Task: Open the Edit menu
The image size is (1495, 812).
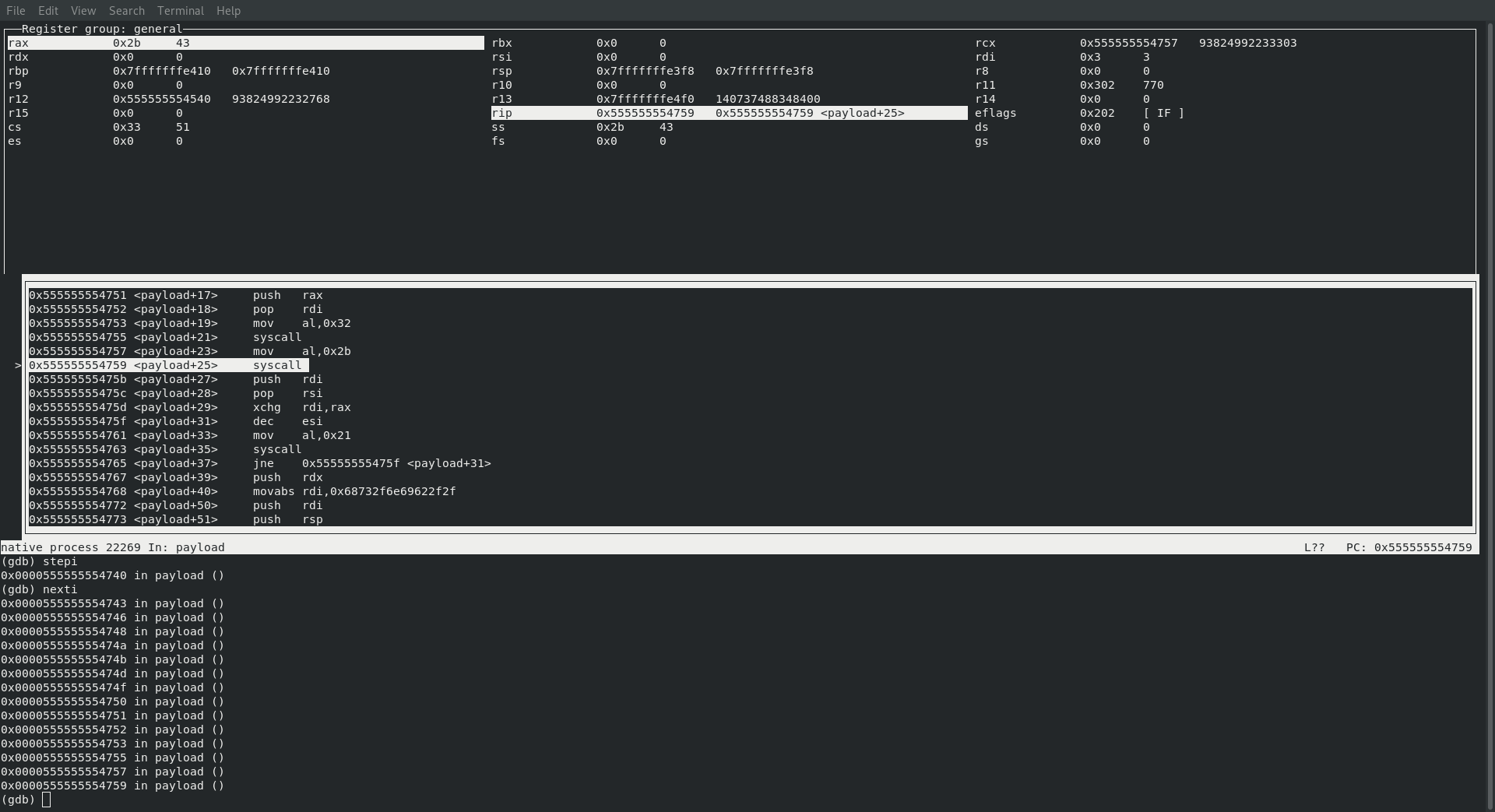Action: (x=47, y=10)
